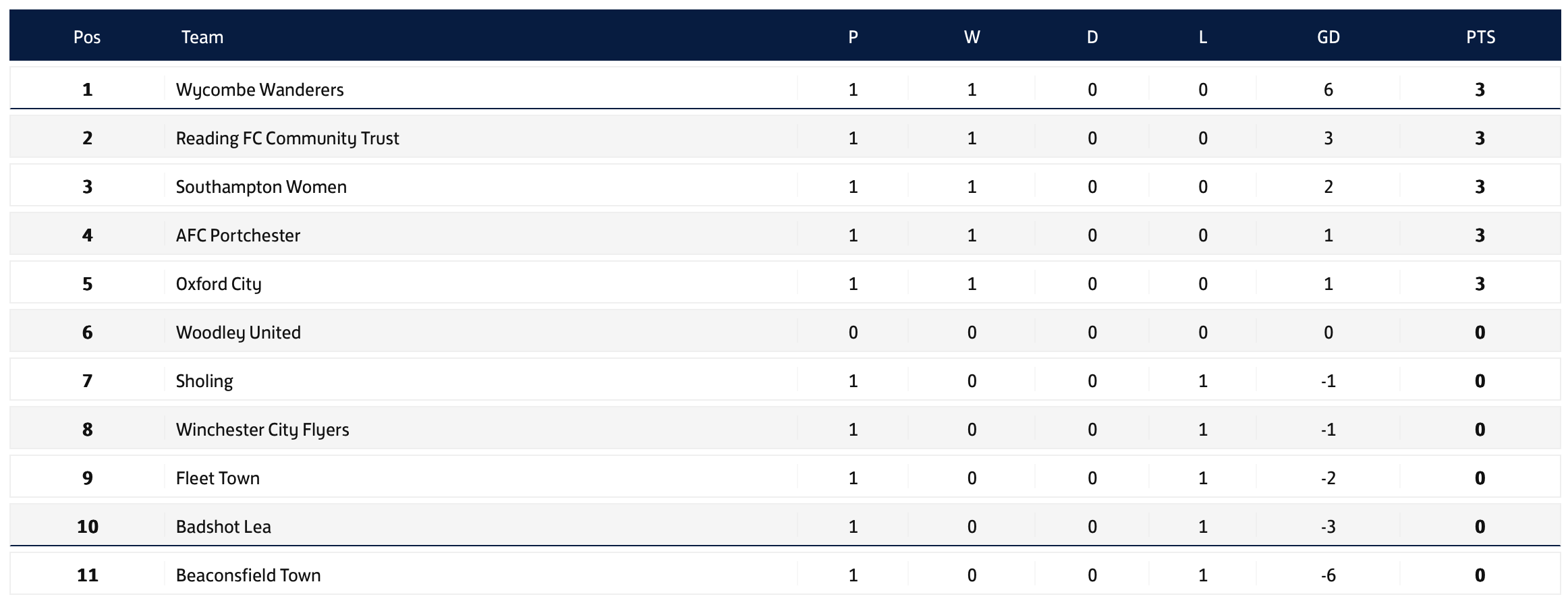
Task: Click the Pos column header
Action: (87, 37)
